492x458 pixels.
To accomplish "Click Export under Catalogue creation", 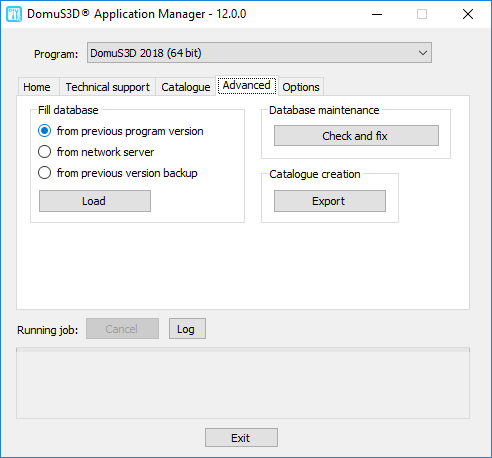I will click(x=330, y=201).
